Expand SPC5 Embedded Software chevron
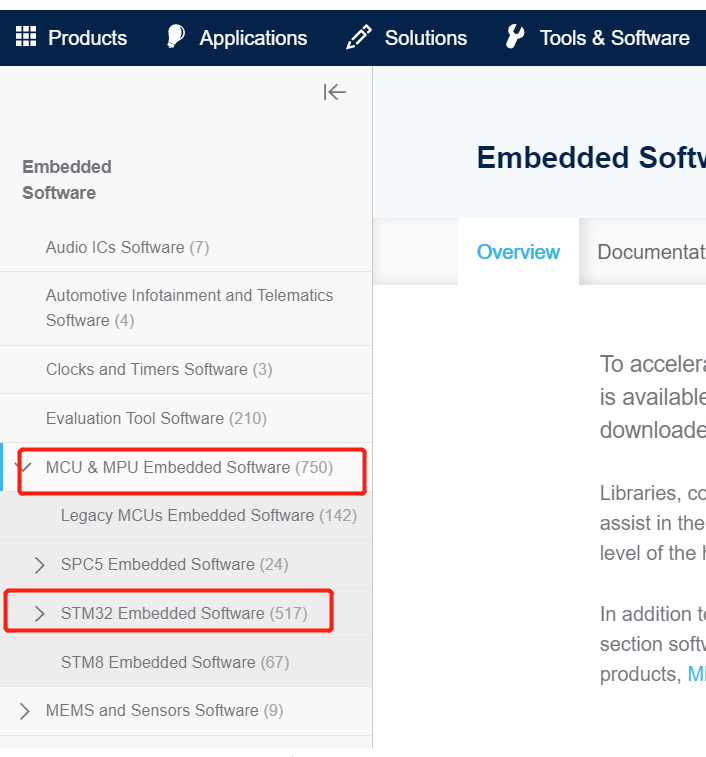Image resolution: width=706 pixels, height=757 pixels. (40, 564)
